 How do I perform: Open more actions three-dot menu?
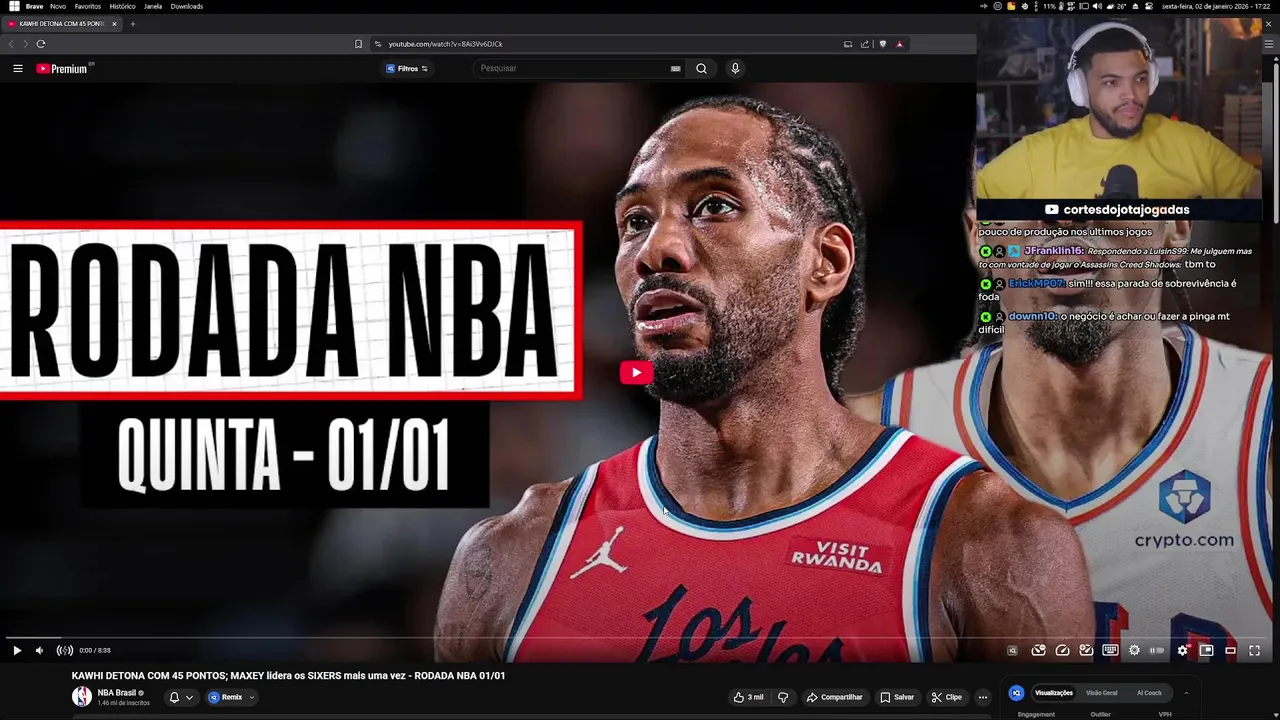[x=983, y=697]
